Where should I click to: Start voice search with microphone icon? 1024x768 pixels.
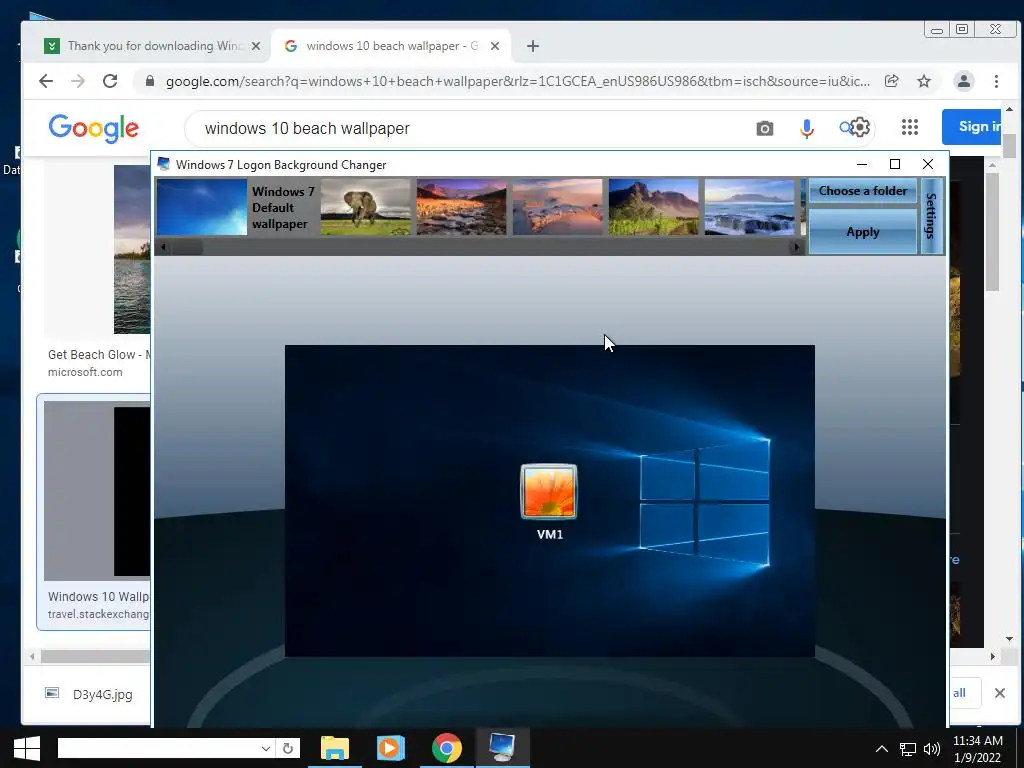pos(807,129)
